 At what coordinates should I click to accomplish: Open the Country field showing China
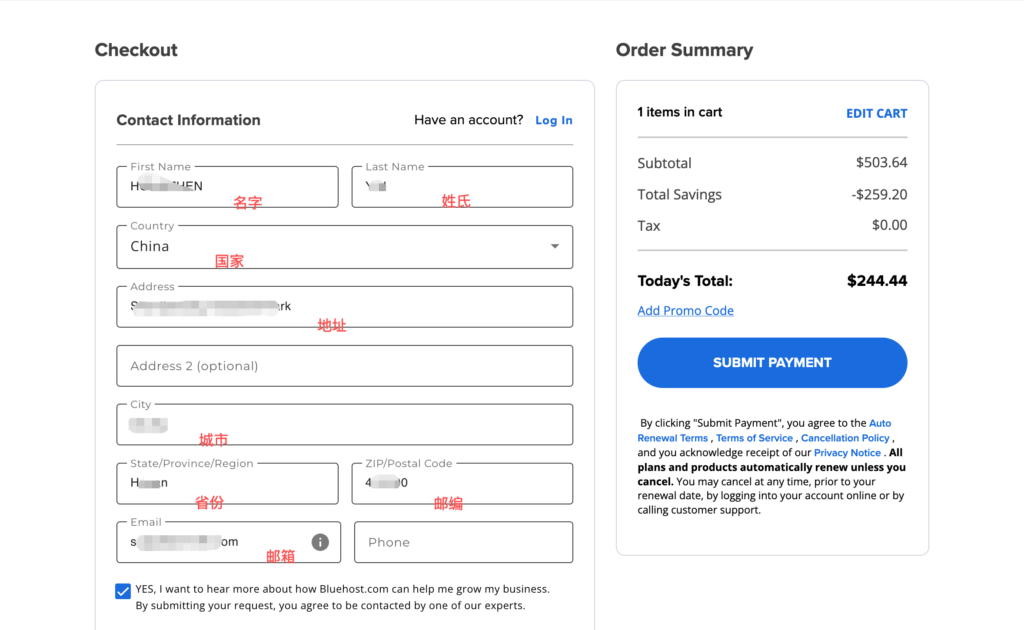click(330, 247)
